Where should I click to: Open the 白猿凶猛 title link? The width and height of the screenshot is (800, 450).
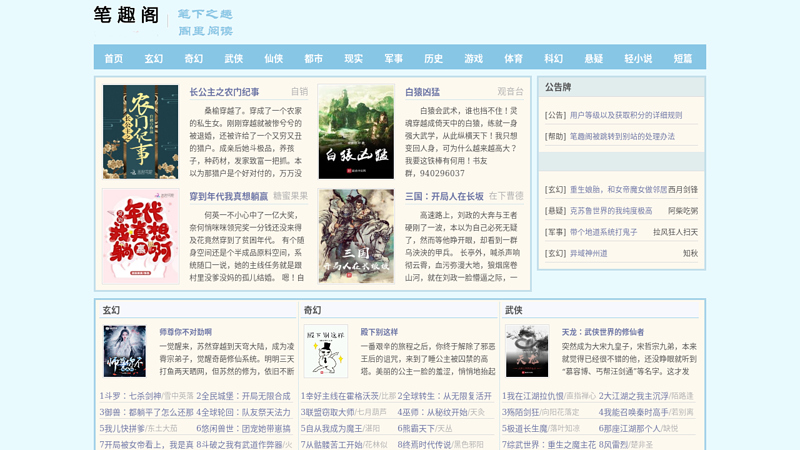pyautogui.click(x=422, y=92)
